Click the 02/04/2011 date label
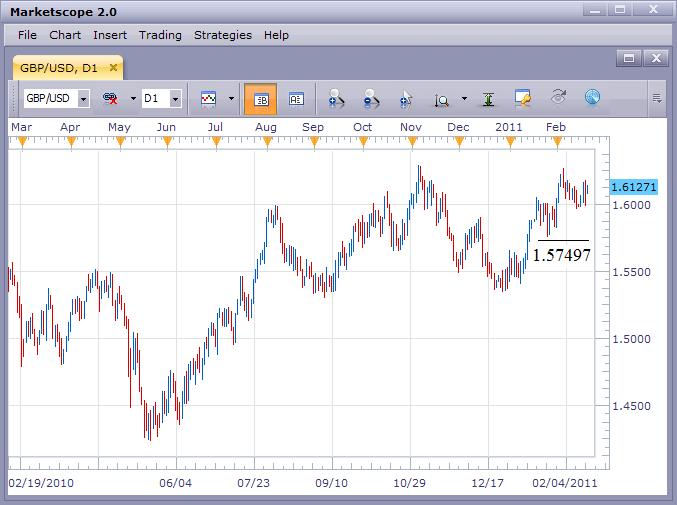Viewport: 677px width, 505px height. coord(565,483)
